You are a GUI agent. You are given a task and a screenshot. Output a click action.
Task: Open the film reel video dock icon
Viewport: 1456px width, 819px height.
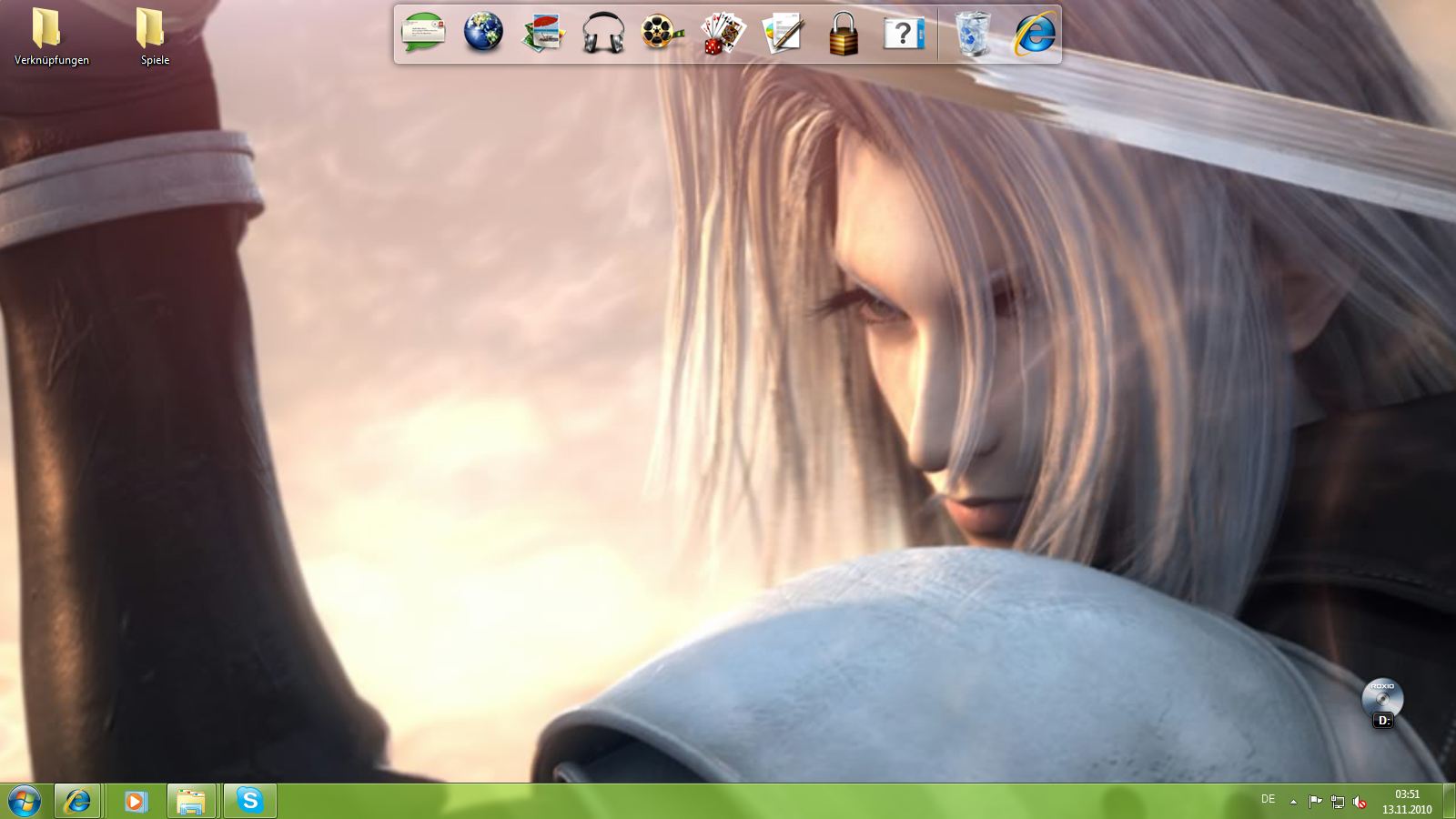click(662, 33)
